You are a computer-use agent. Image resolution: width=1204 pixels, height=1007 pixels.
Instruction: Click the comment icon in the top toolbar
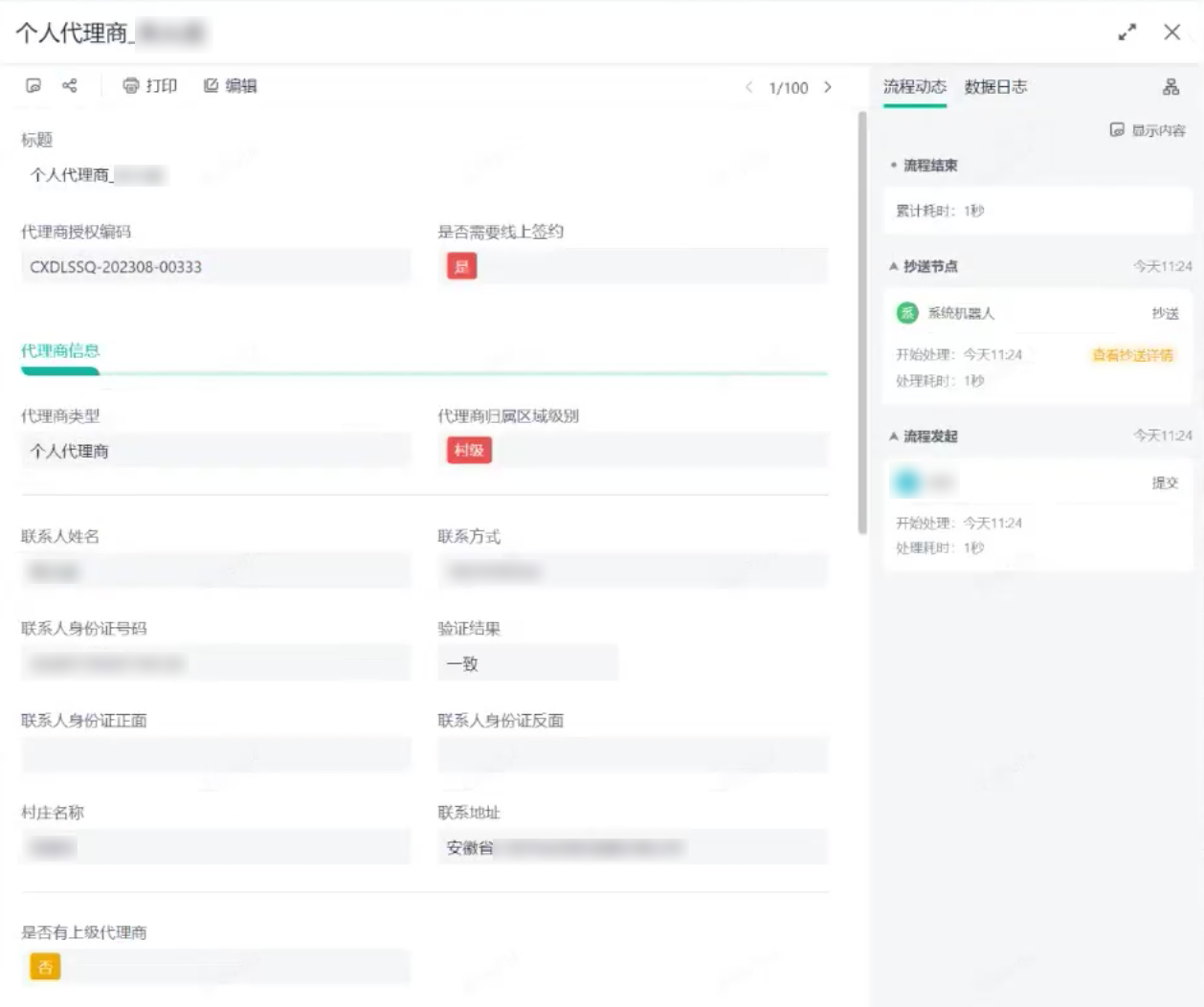(x=33, y=86)
